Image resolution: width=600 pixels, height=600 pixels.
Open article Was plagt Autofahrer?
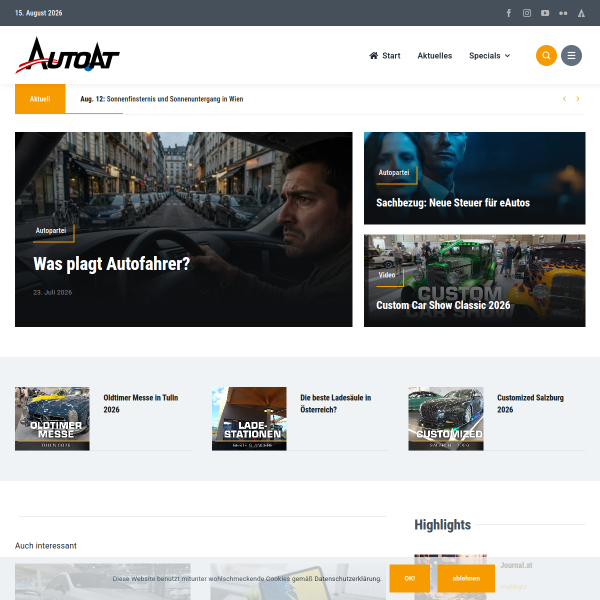pos(111,264)
